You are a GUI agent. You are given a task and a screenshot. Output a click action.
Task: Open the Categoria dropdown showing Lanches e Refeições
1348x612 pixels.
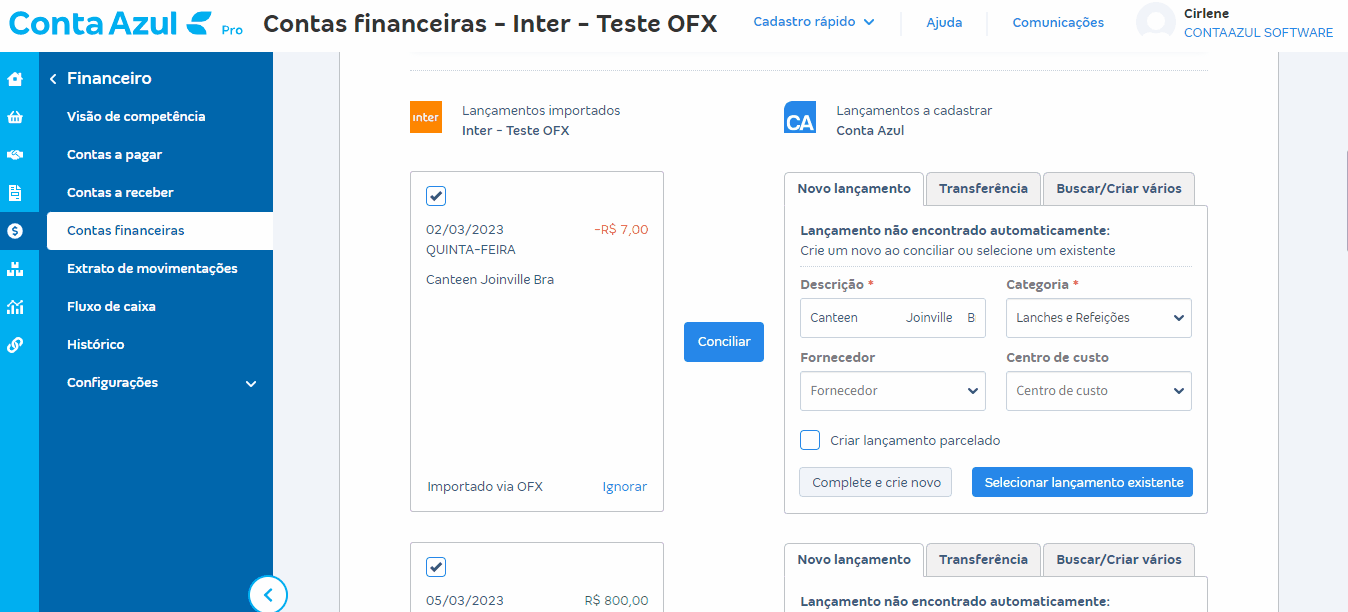[x=1099, y=318]
